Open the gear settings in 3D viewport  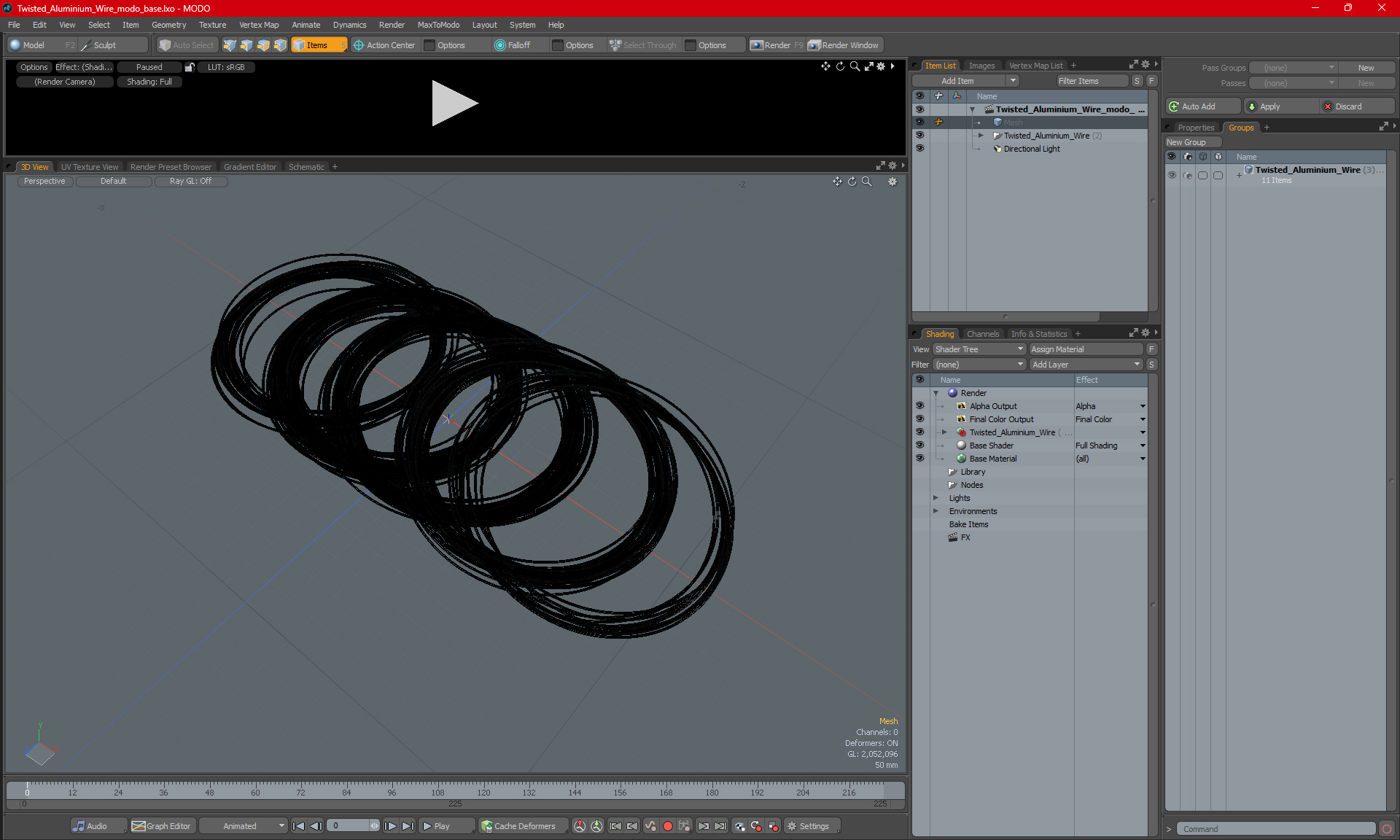[892, 182]
